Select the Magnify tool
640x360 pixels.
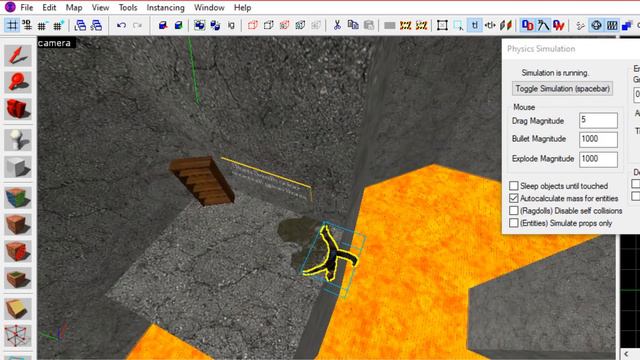coord(18,82)
